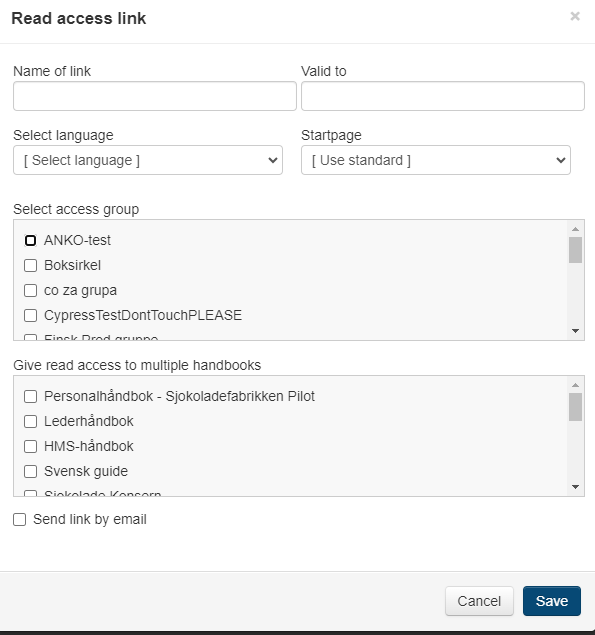Enable the co za grupa checkbox
Viewport: 595px width, 635px height.
(x=30, y=290)
